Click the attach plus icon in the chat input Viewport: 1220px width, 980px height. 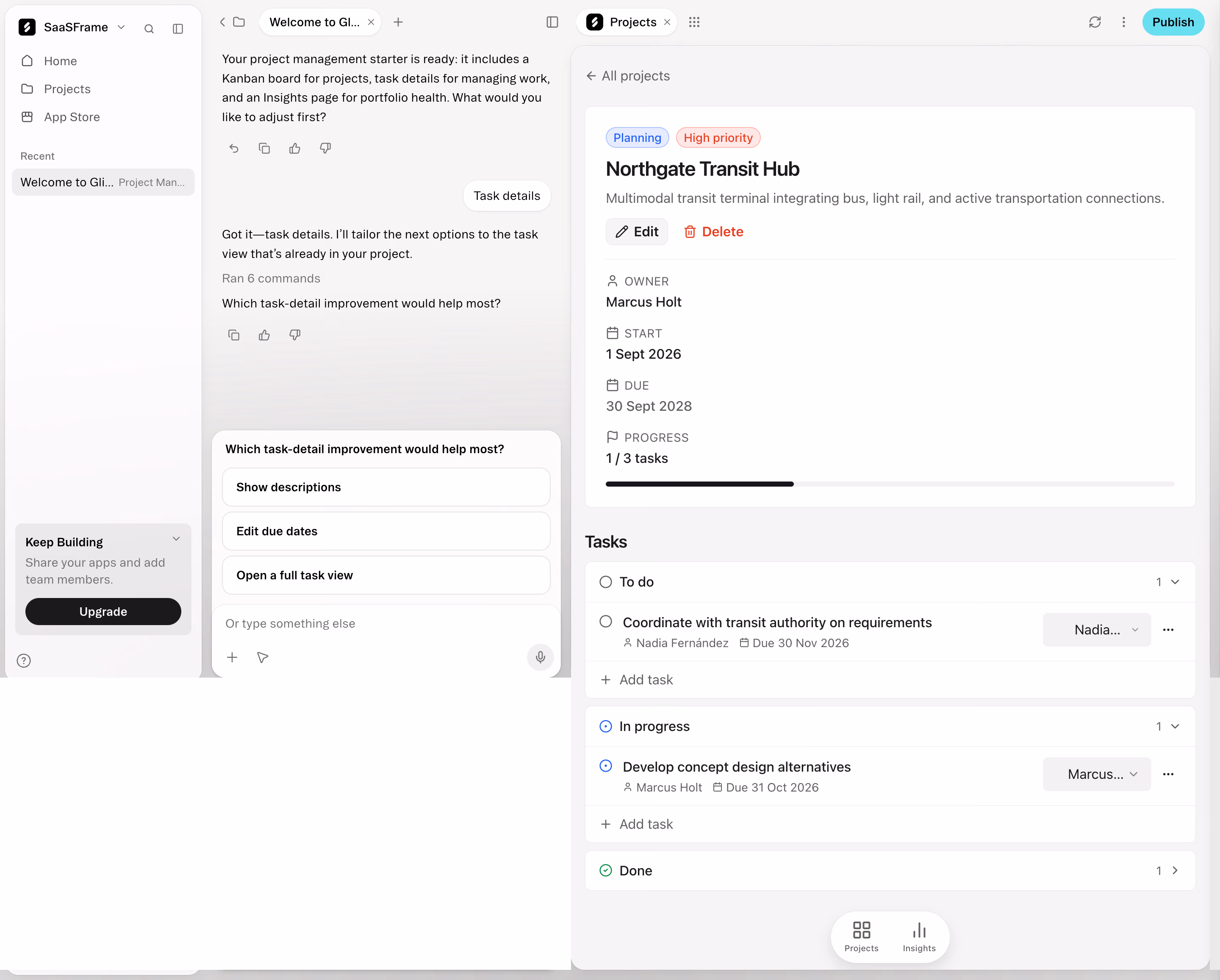(x=232, y=657)
